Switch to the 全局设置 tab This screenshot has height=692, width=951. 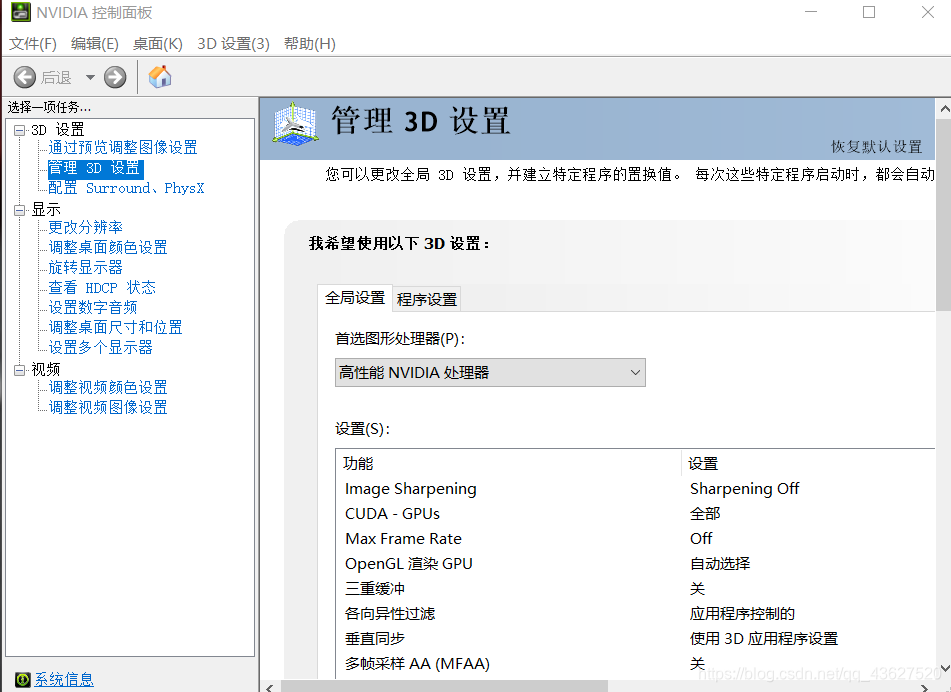click(x=355, y=298)
